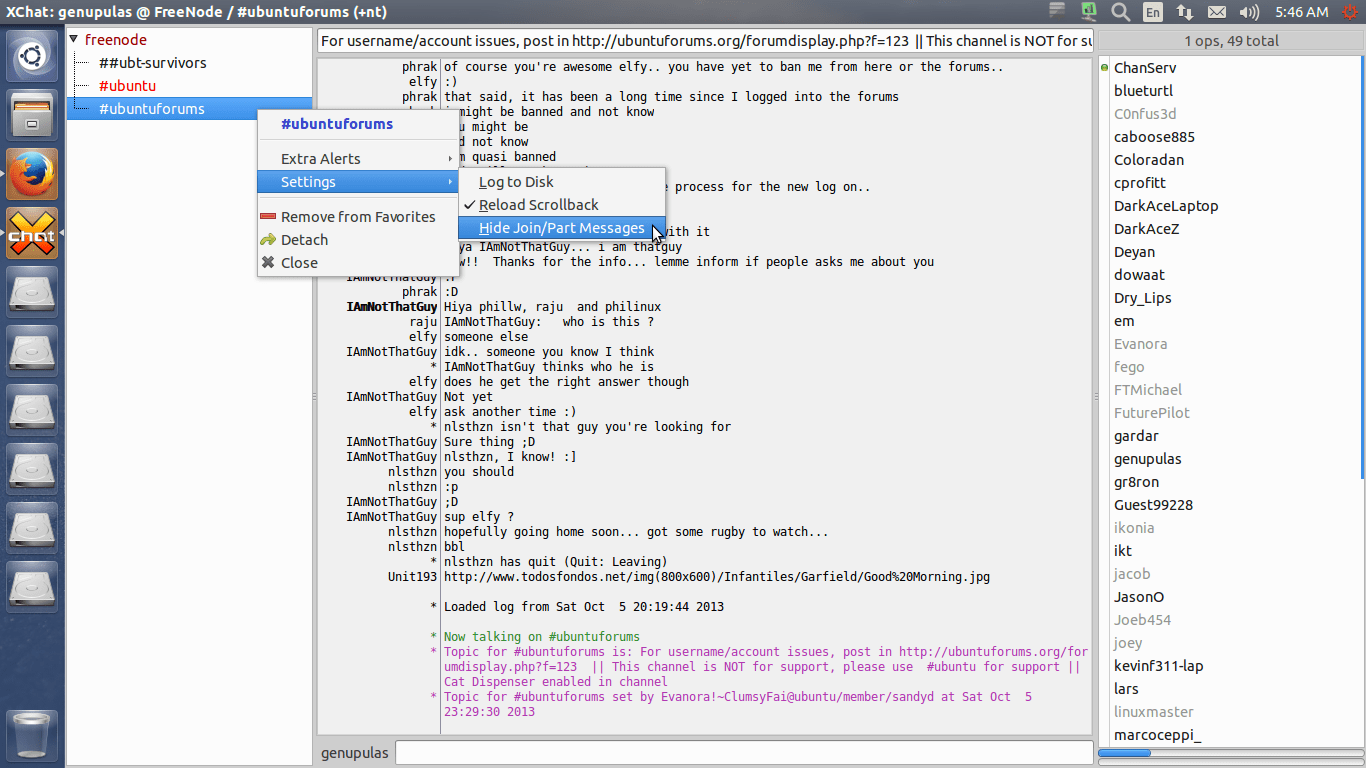This screenshot has width=1366, height=768.
Task: Click the Unit193 nickname in chat
Action: pyautogui.click(x=412, y=577)
